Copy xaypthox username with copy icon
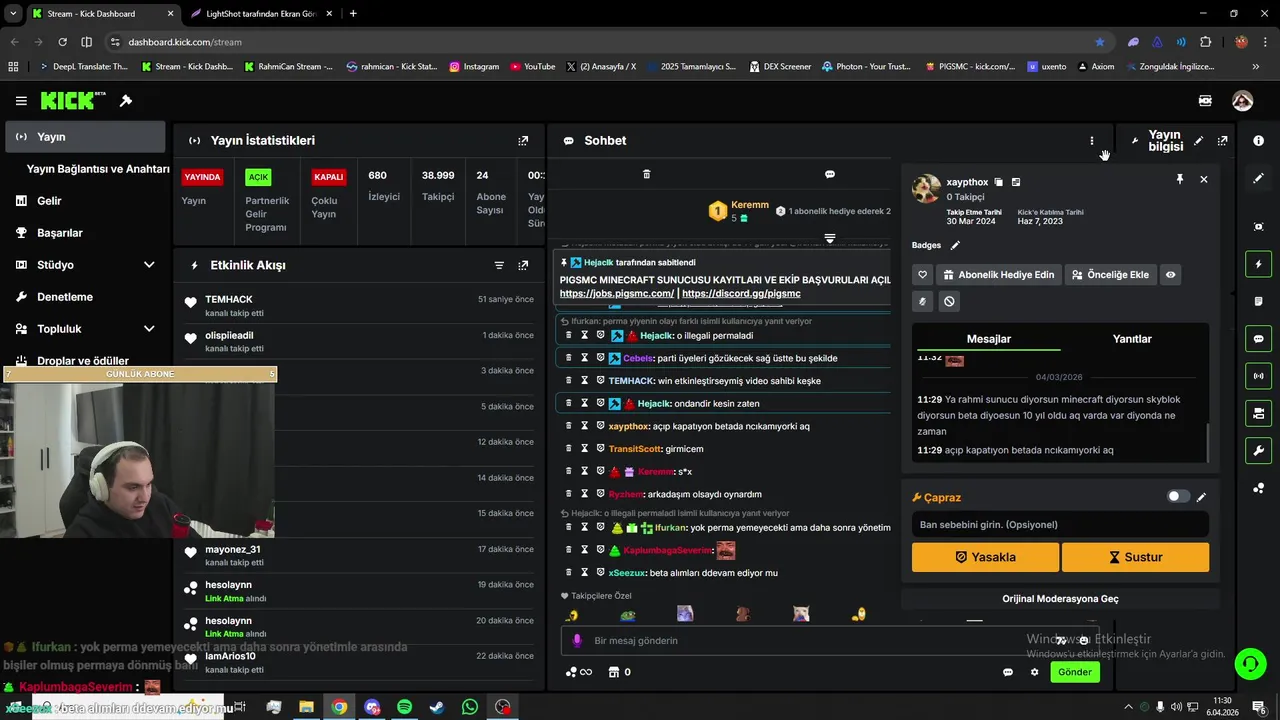The image size is (1280, 720). 998,182
